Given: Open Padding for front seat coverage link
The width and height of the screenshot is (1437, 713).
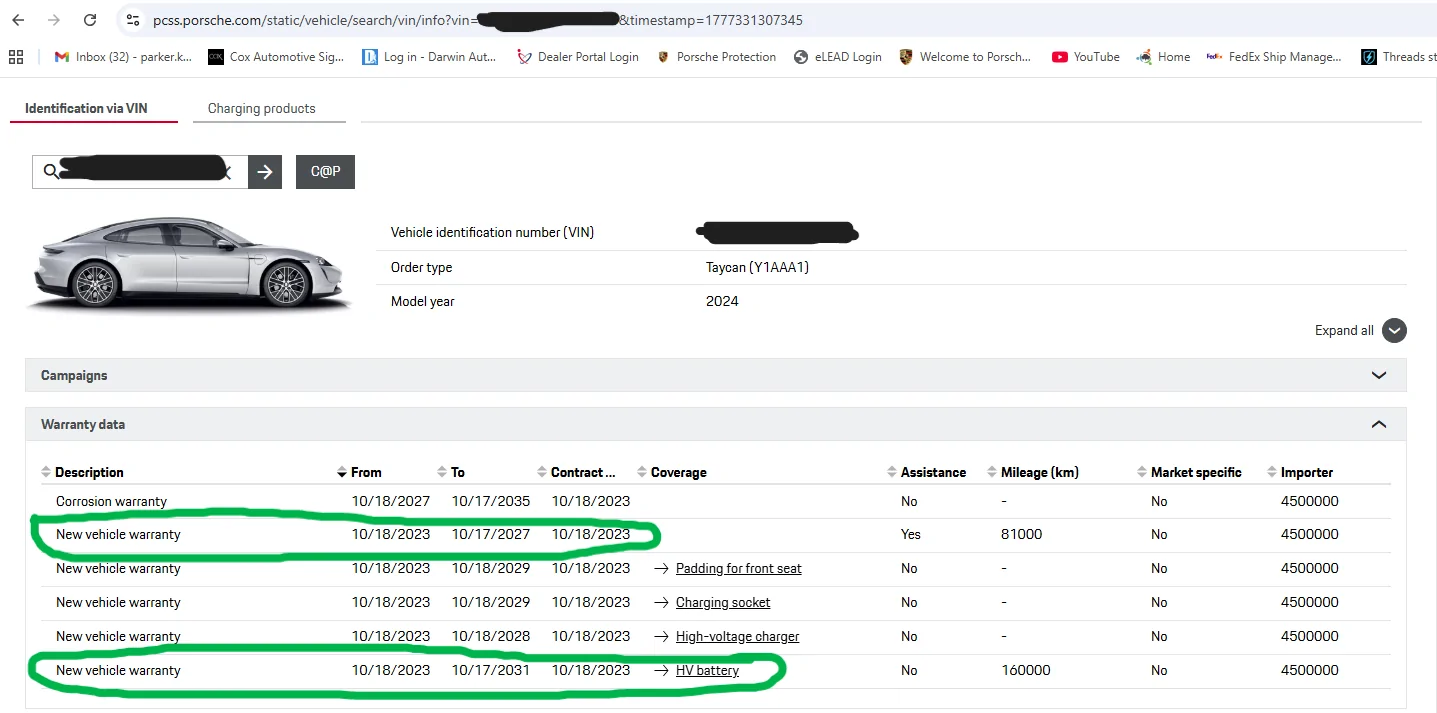Looking at the screenshot, I should point(739,569).
